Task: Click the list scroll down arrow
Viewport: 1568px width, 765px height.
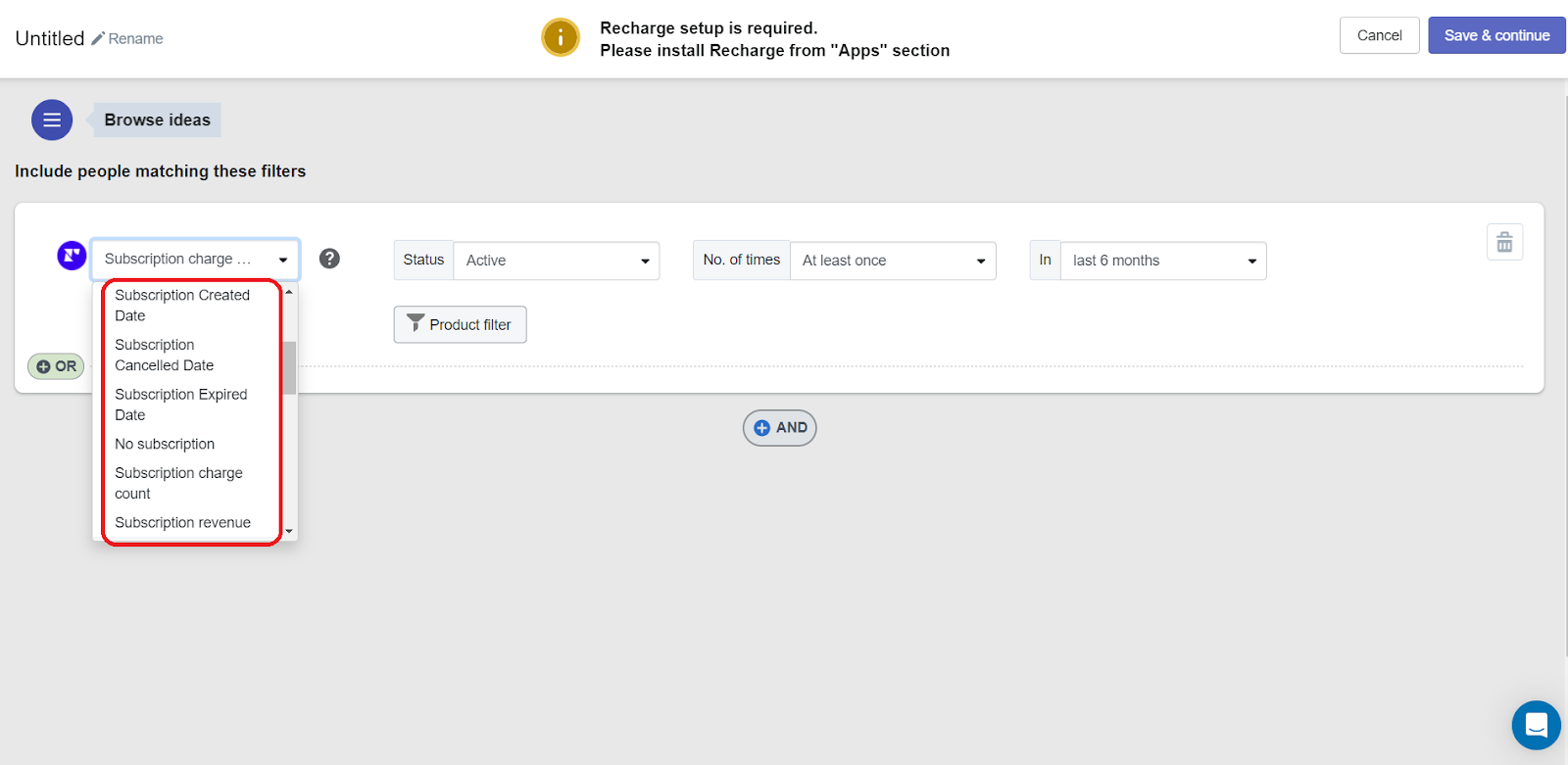Action: click(289, 531)
